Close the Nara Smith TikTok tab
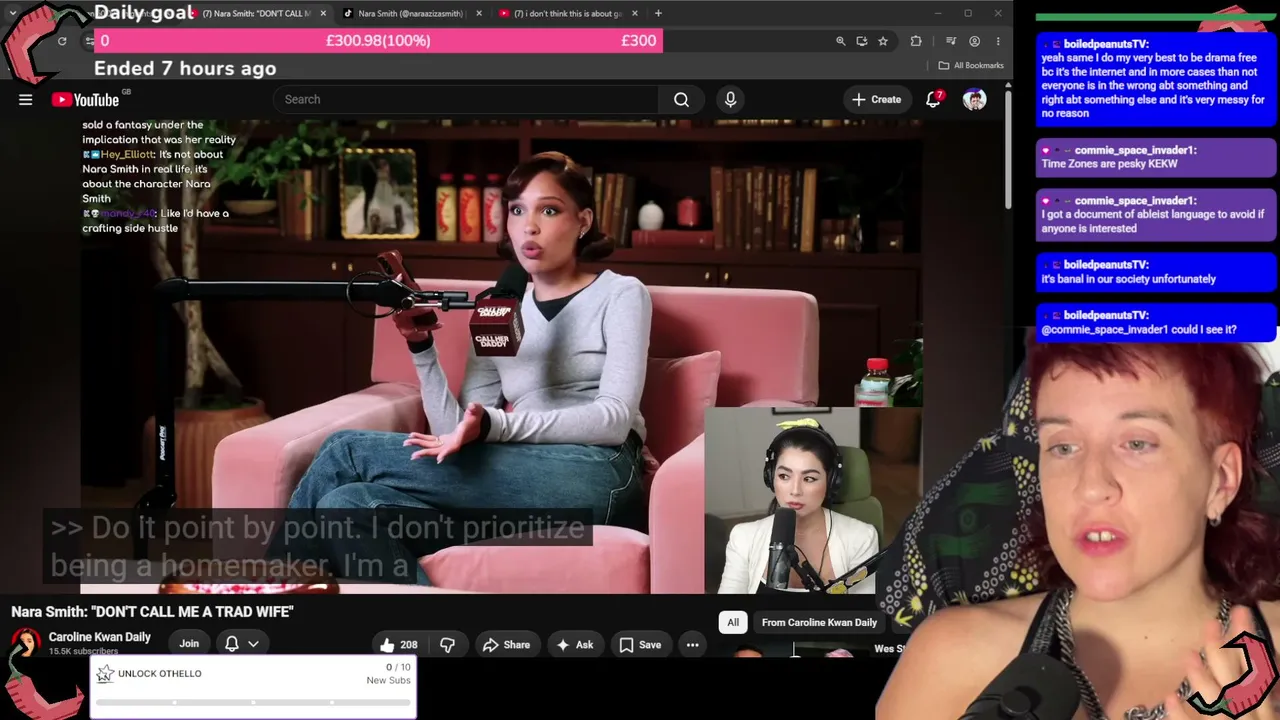Image resolution: width=1280 pixels, height=720 pixels. (479, 13)
